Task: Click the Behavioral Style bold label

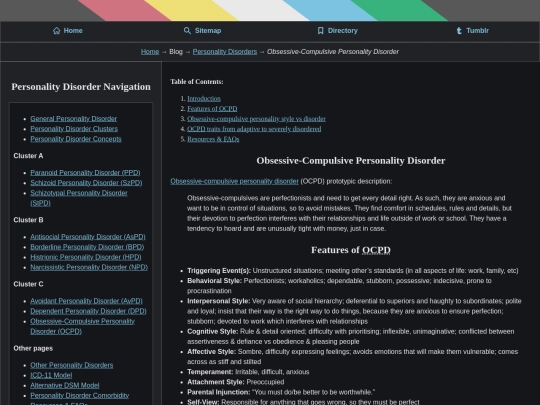Action: (x=215, y=281)
